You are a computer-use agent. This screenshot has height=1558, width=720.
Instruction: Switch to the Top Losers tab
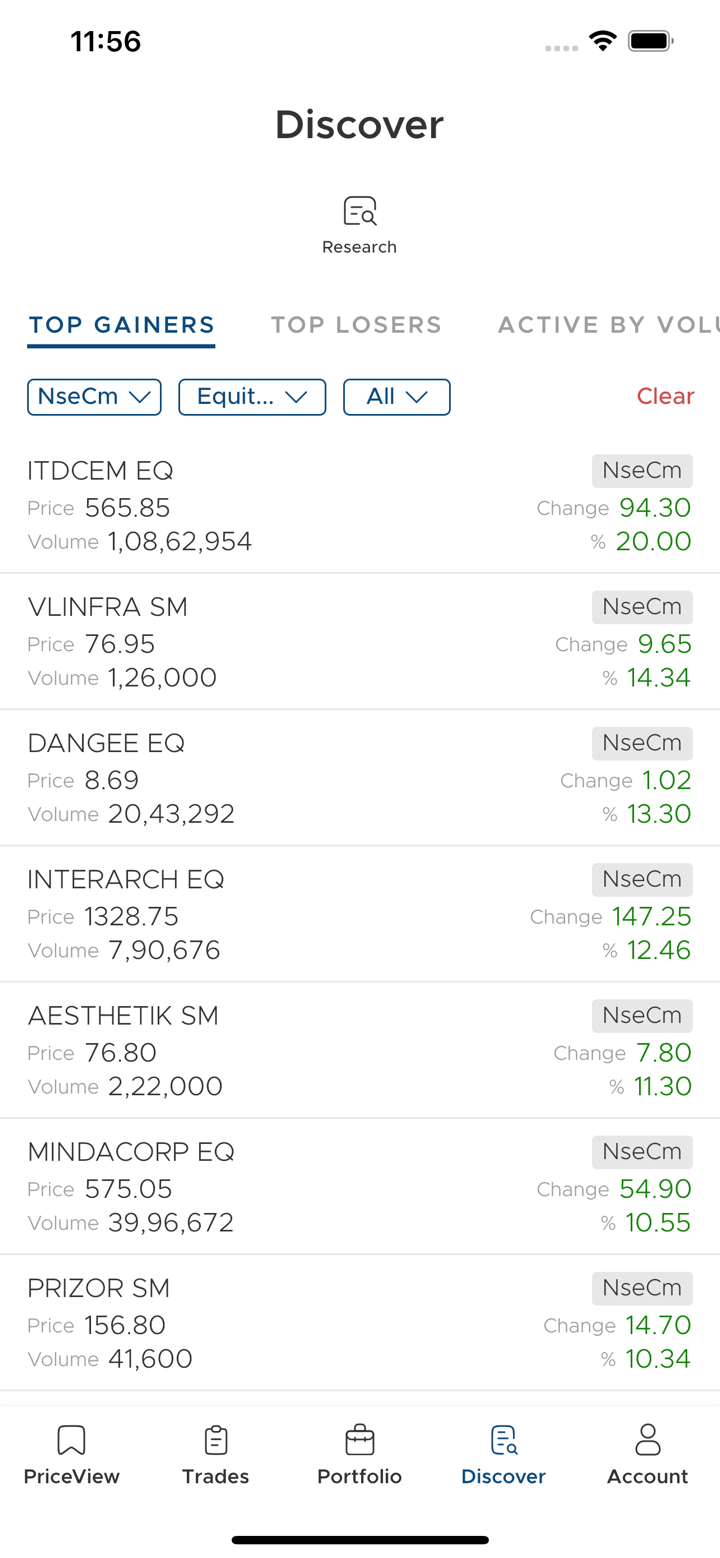[x=356, y=325]
